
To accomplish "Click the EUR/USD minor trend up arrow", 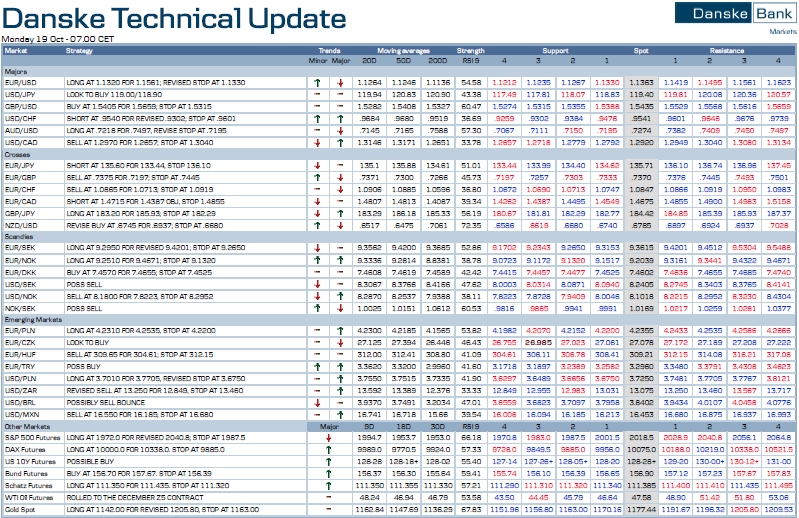I will pyautogui.click(x=316, y=82).
